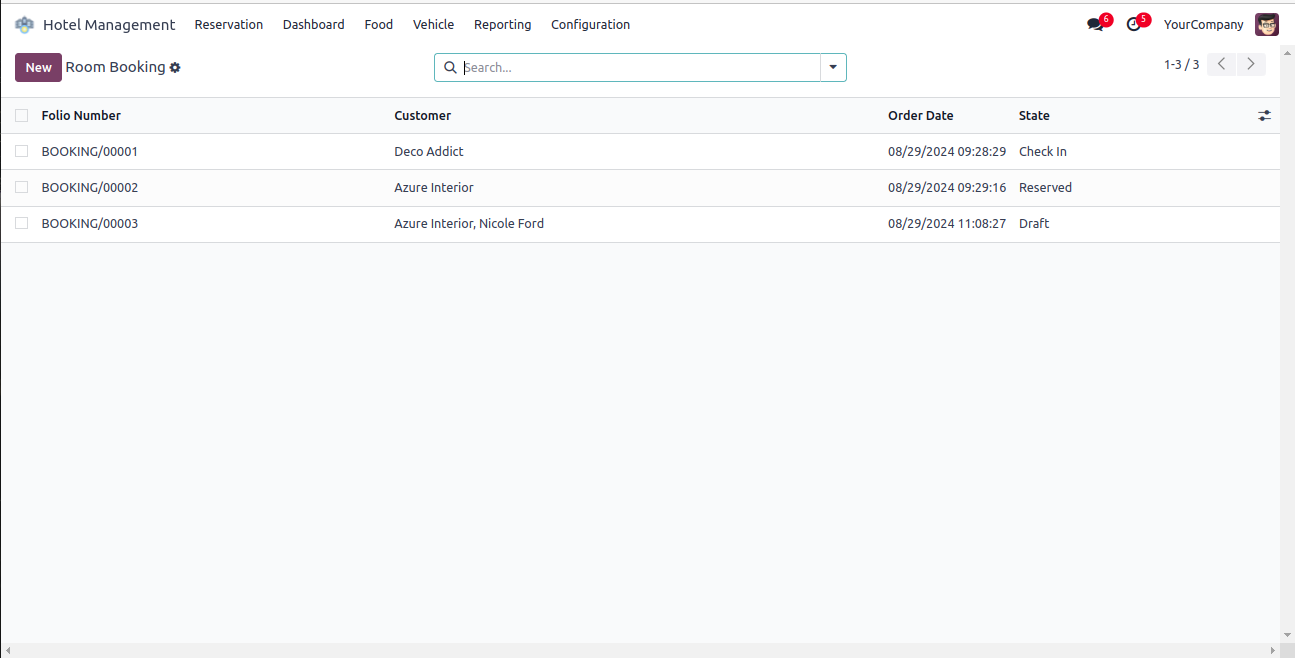Tick the checkbox for BOOKING/00002
The image size is (1295, 658).
[x=22, y=188]
